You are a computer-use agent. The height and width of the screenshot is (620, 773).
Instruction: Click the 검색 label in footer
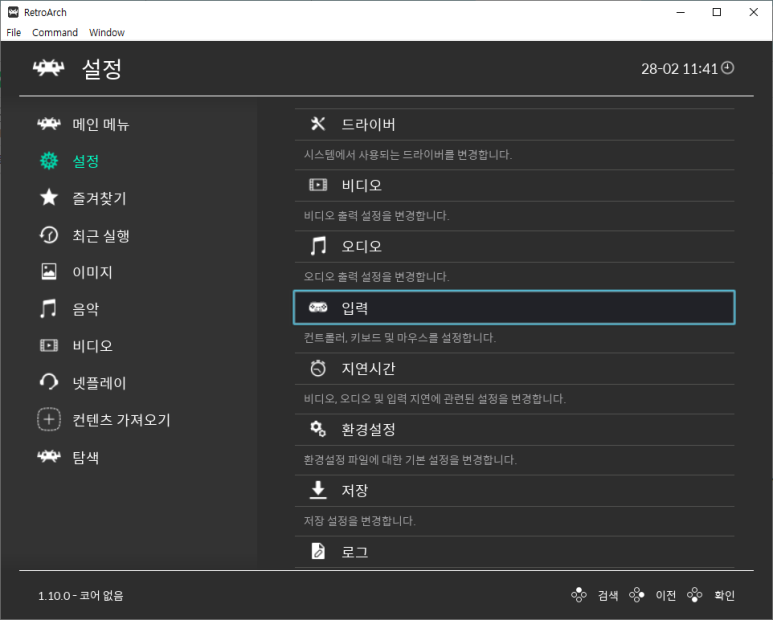tap(608, 595)
